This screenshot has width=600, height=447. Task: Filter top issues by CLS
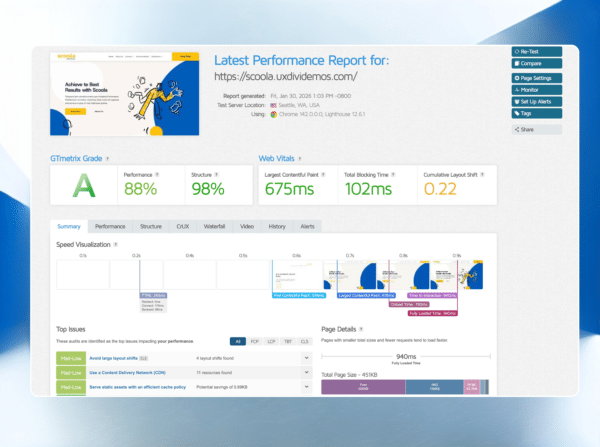point(305,341)
